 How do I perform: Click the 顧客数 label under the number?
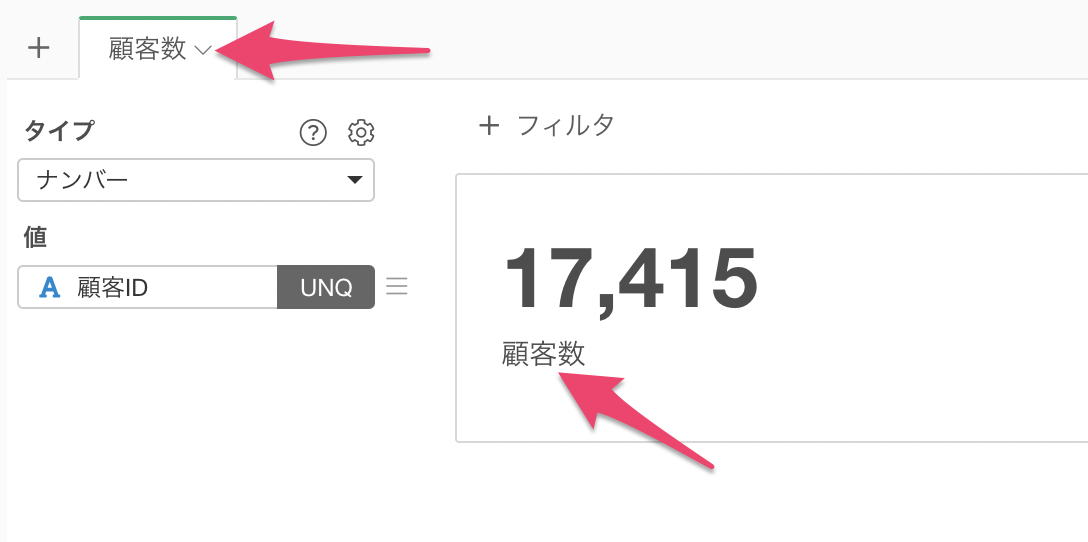point(544,355)
